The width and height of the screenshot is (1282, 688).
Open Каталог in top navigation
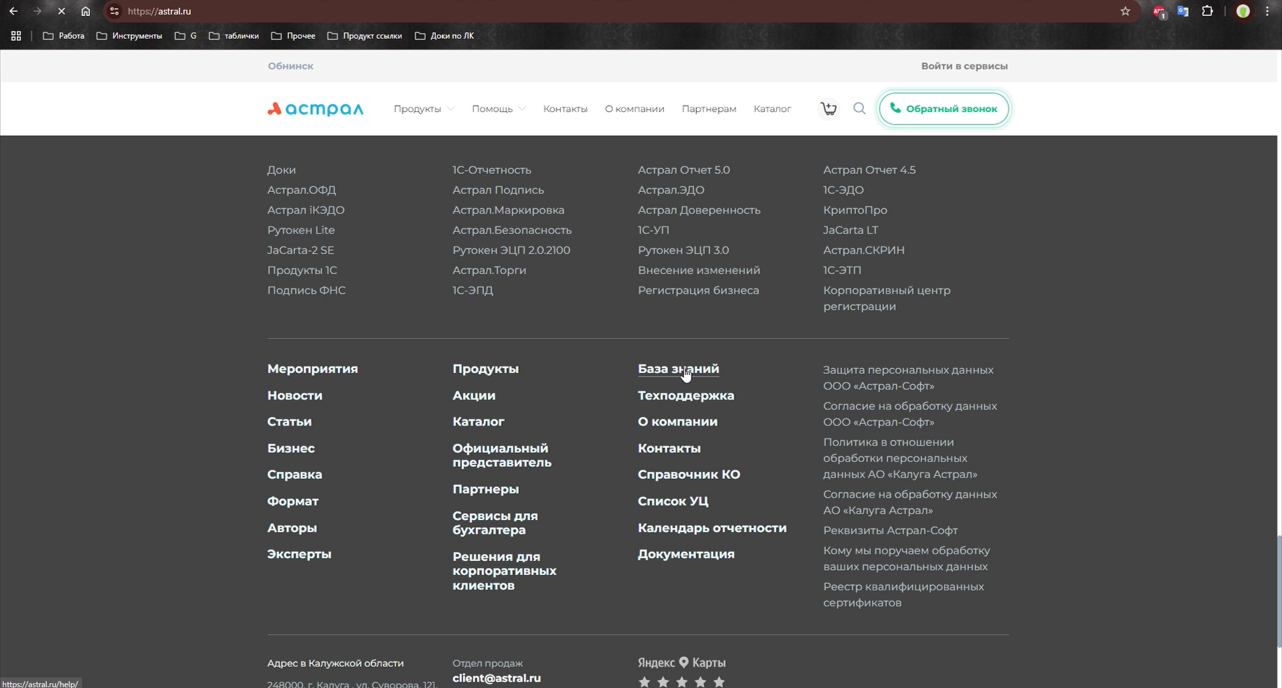772,109
